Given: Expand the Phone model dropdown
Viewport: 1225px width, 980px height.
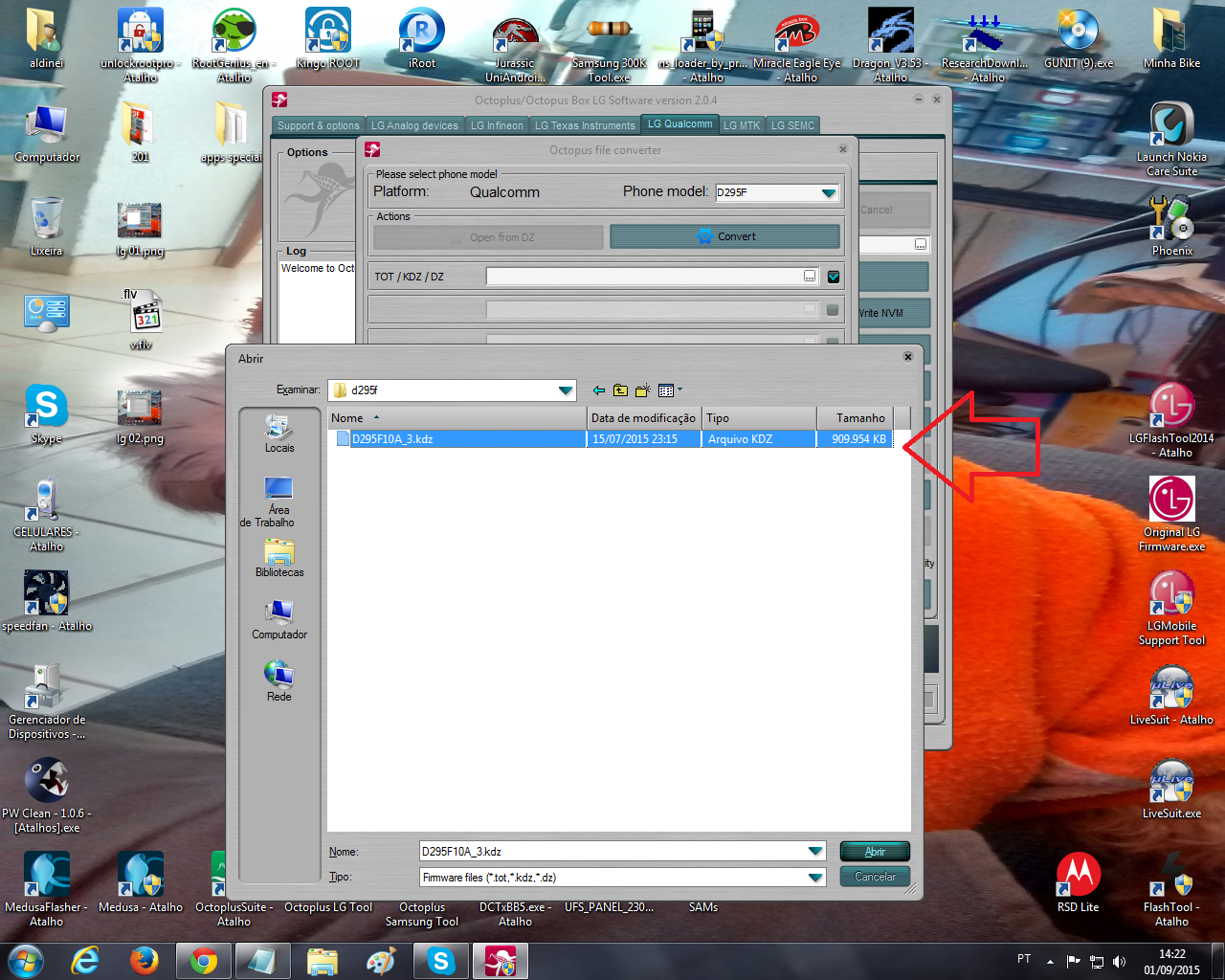Looking at the screenshot, I should click(829, 192).
